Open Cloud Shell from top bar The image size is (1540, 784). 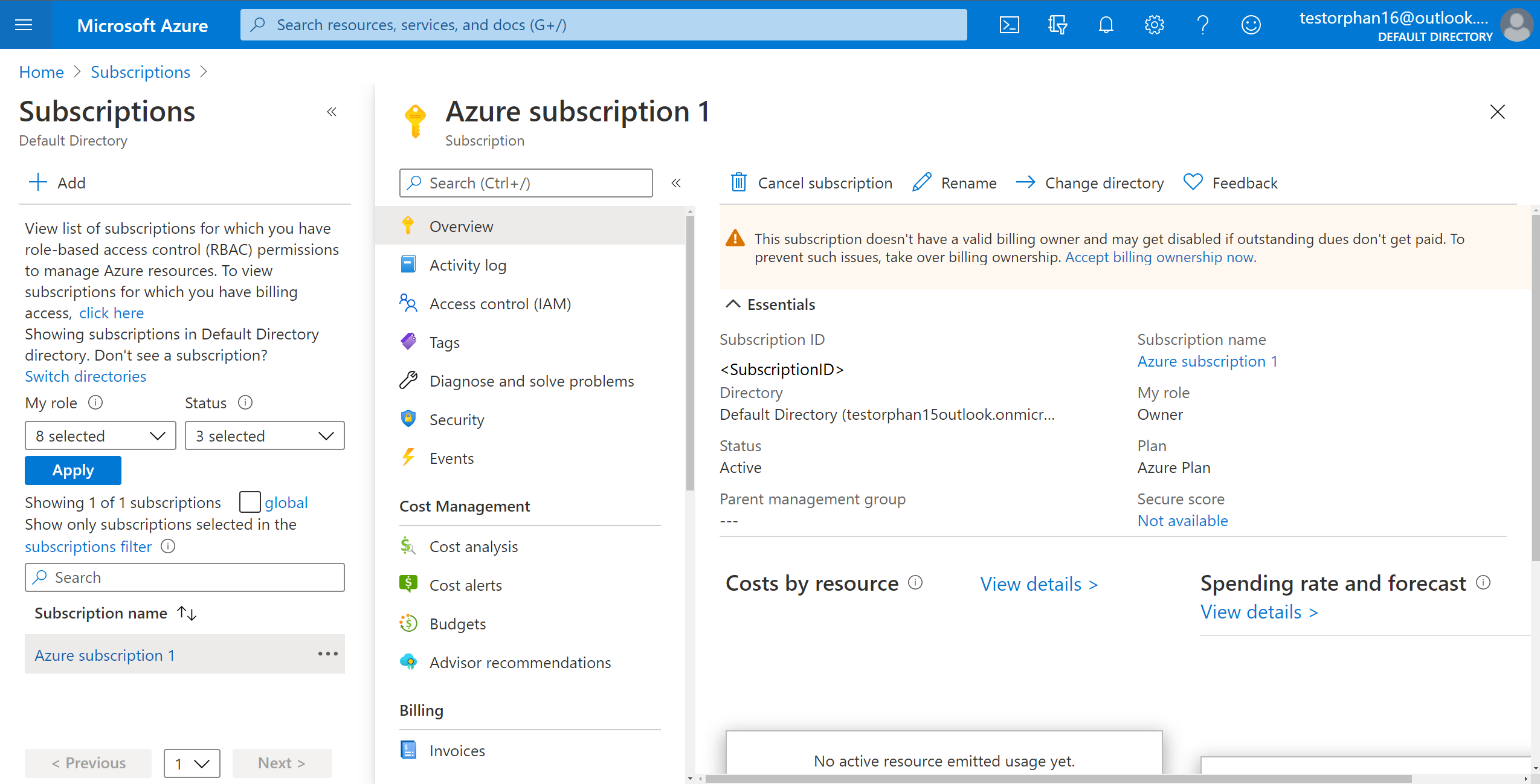point(1009,25)
